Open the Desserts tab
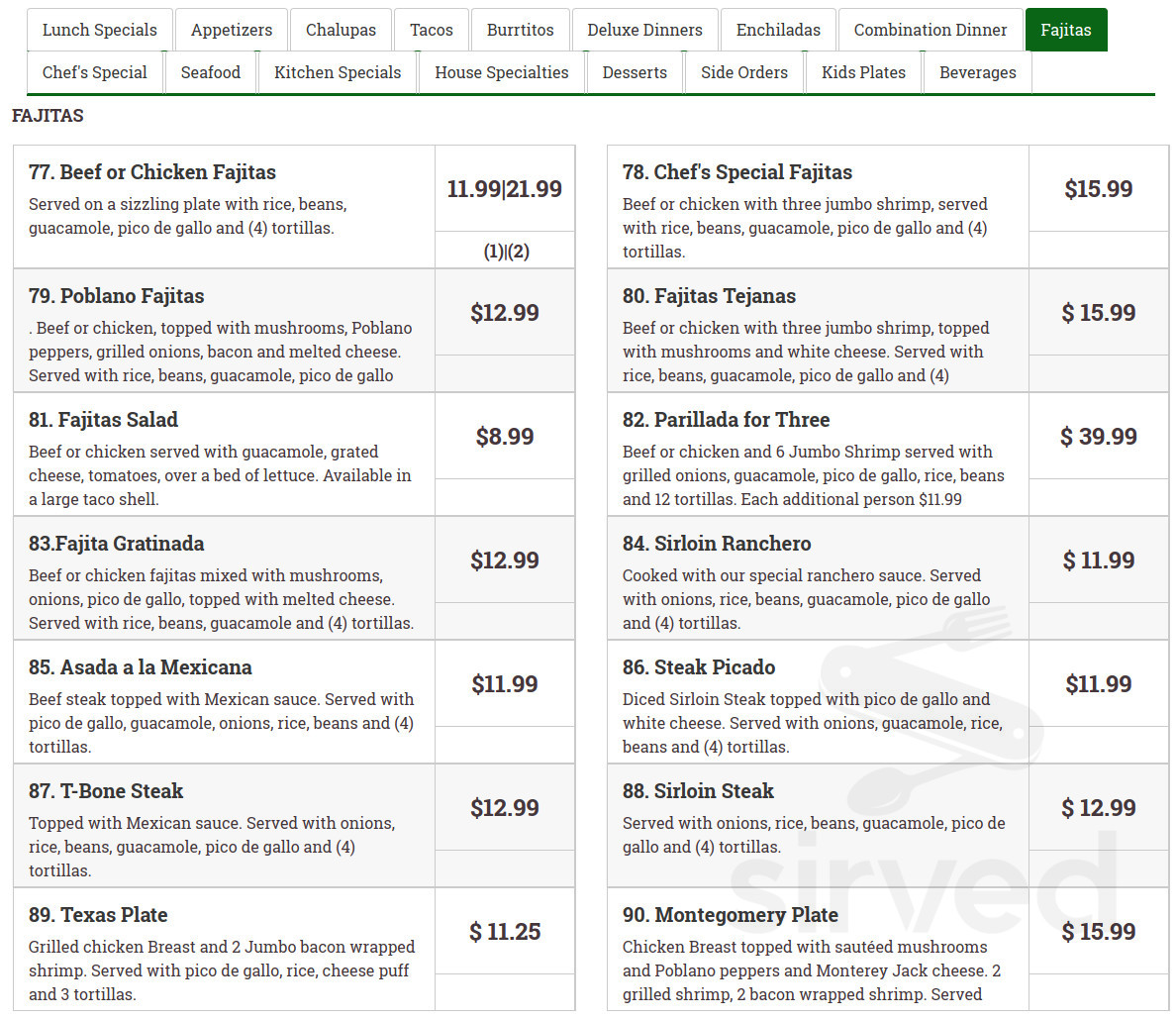The image size is (1176, 1020). point(635,71)
